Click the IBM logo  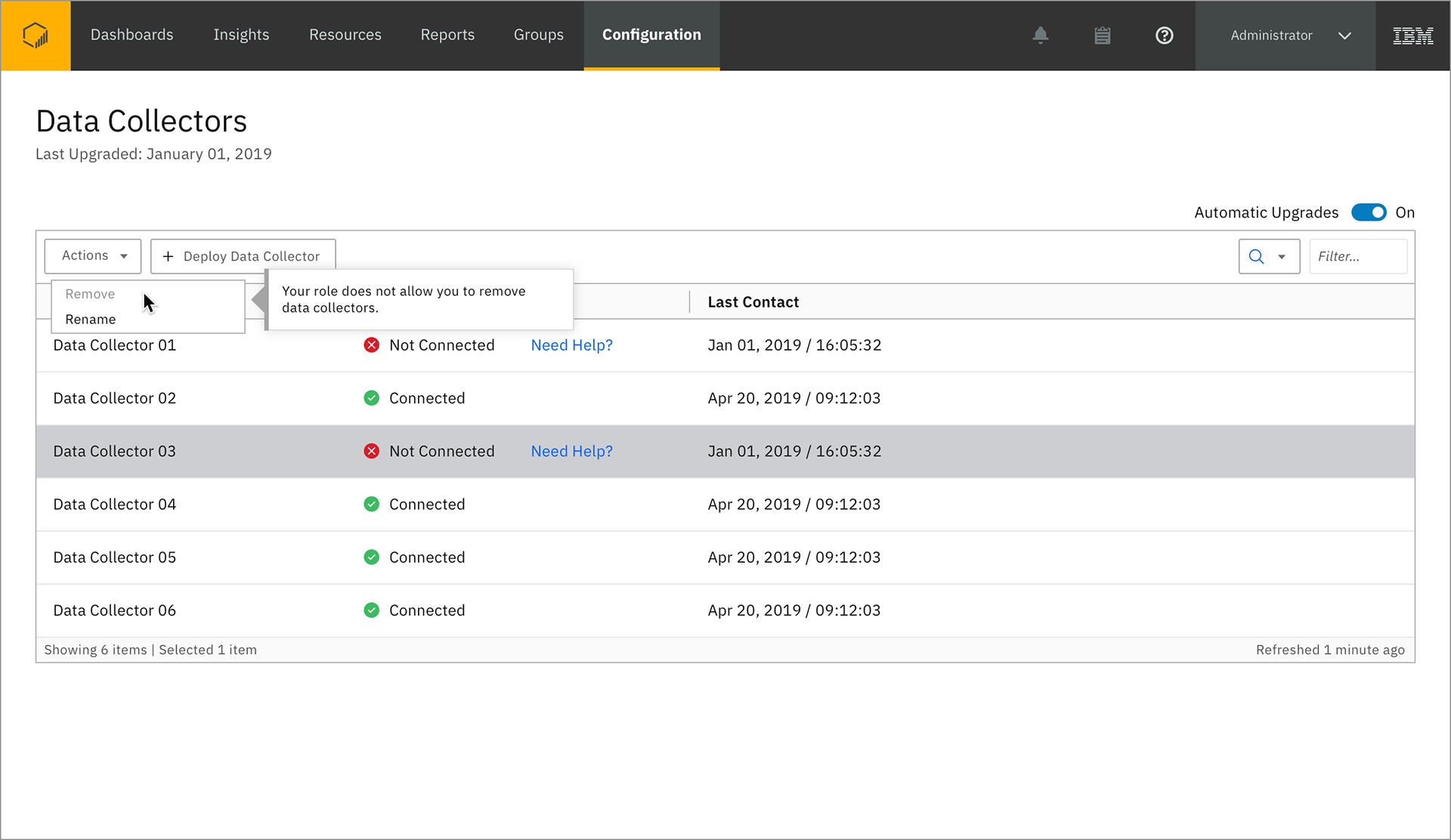click(1412, 36)
